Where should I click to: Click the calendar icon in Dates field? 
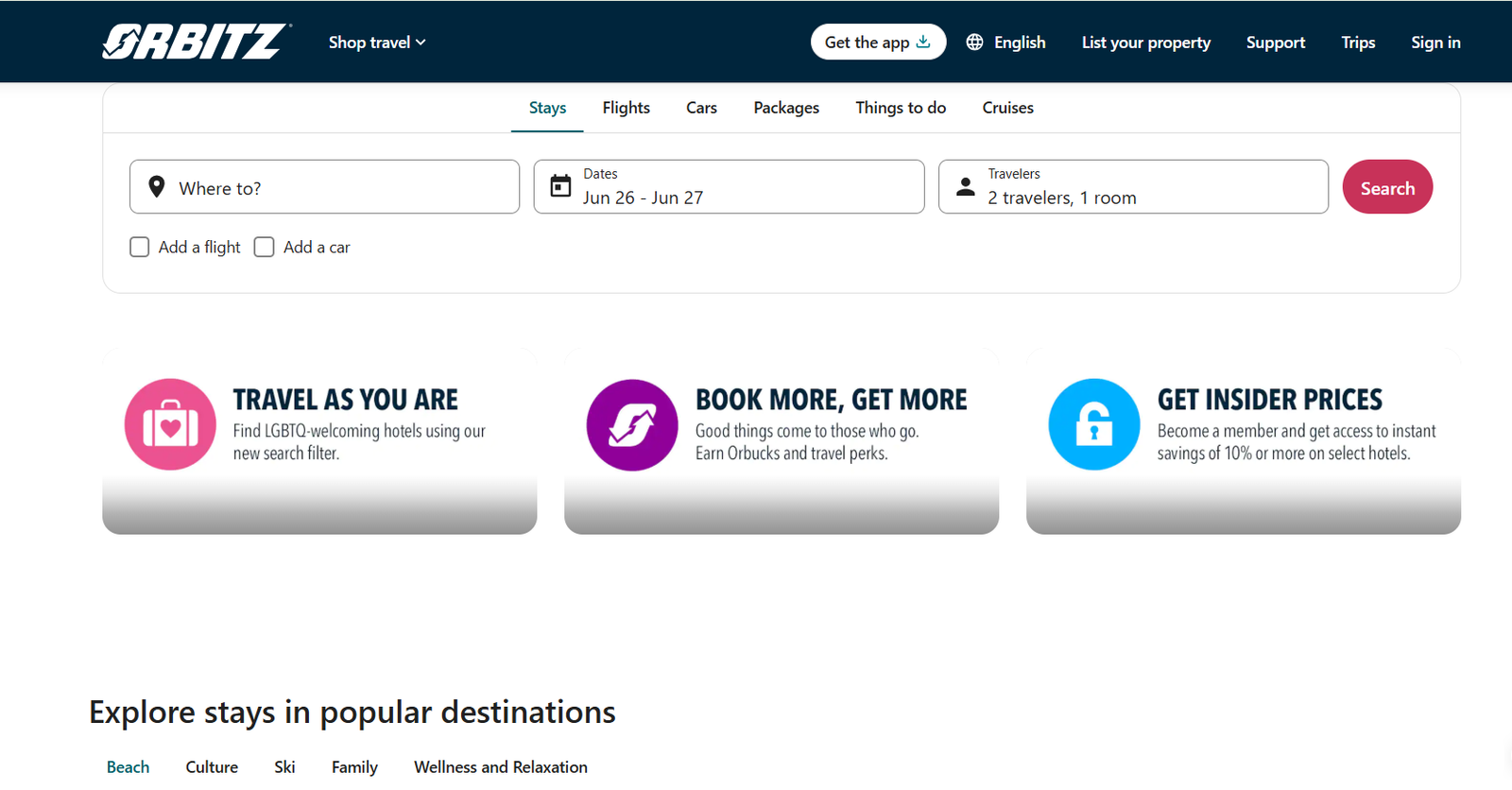560,186
